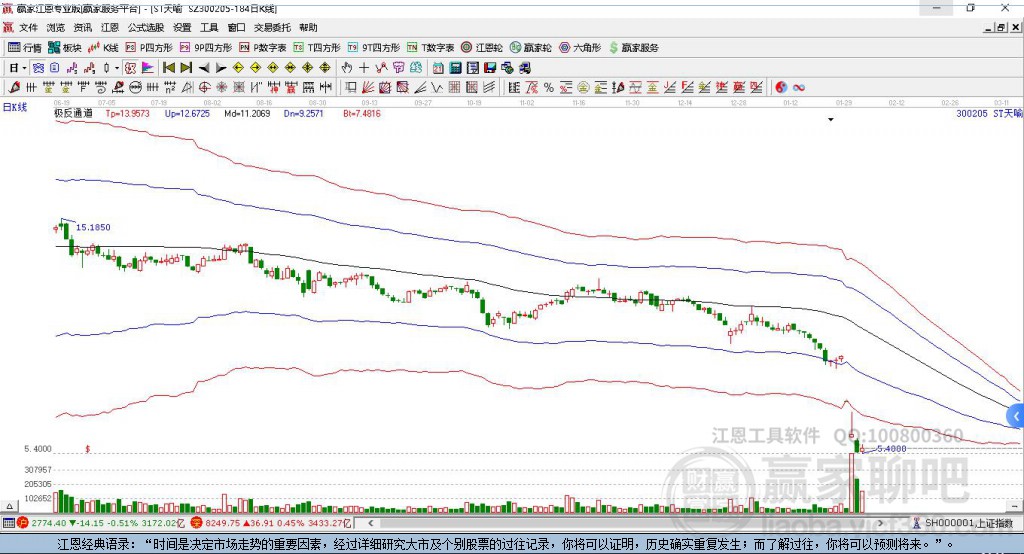
Task: Click the volume panel collapse triangle
Action: click(x=9, y=506)
